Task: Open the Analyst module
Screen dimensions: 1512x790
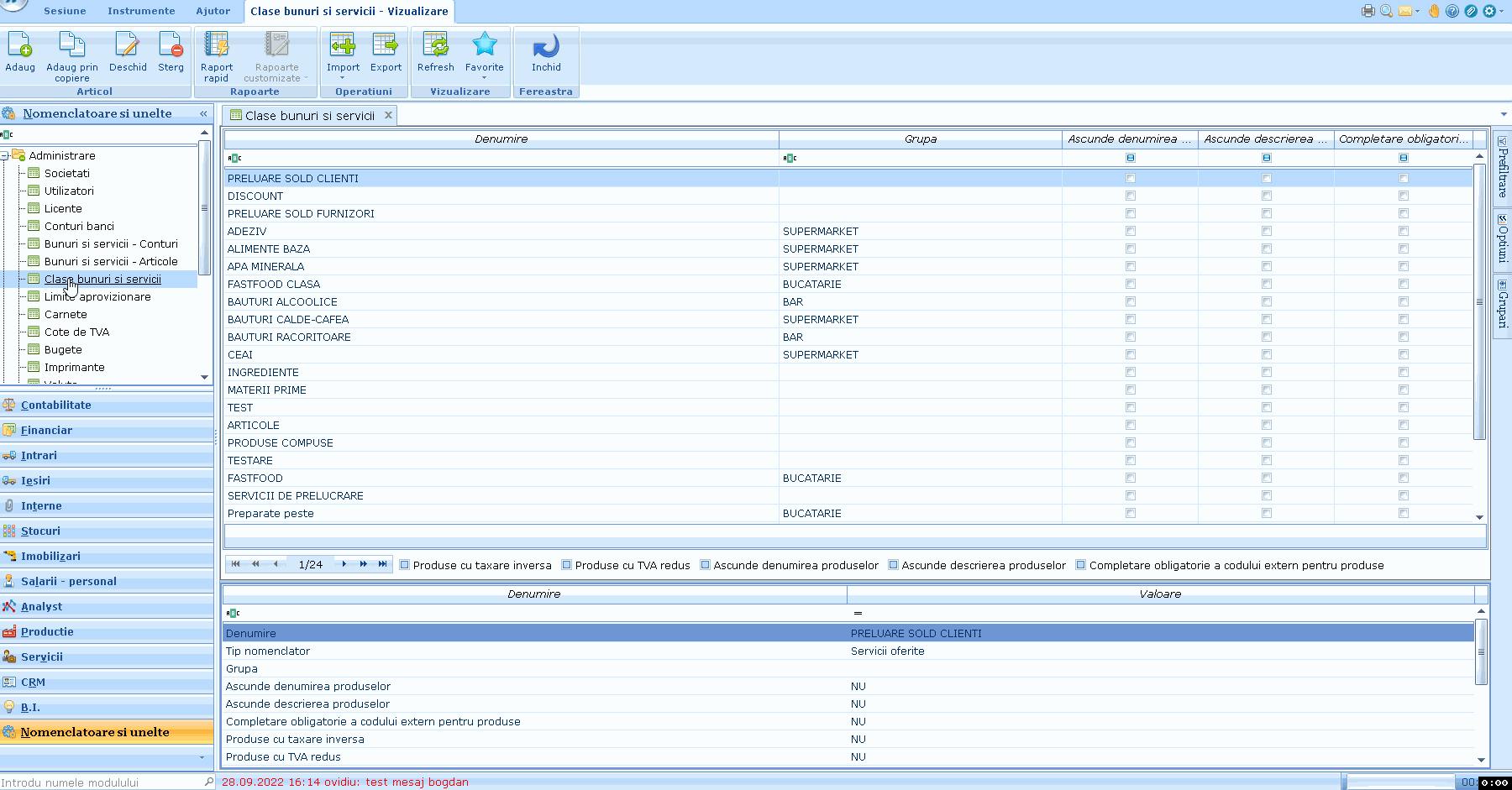Action: [107, 606]
